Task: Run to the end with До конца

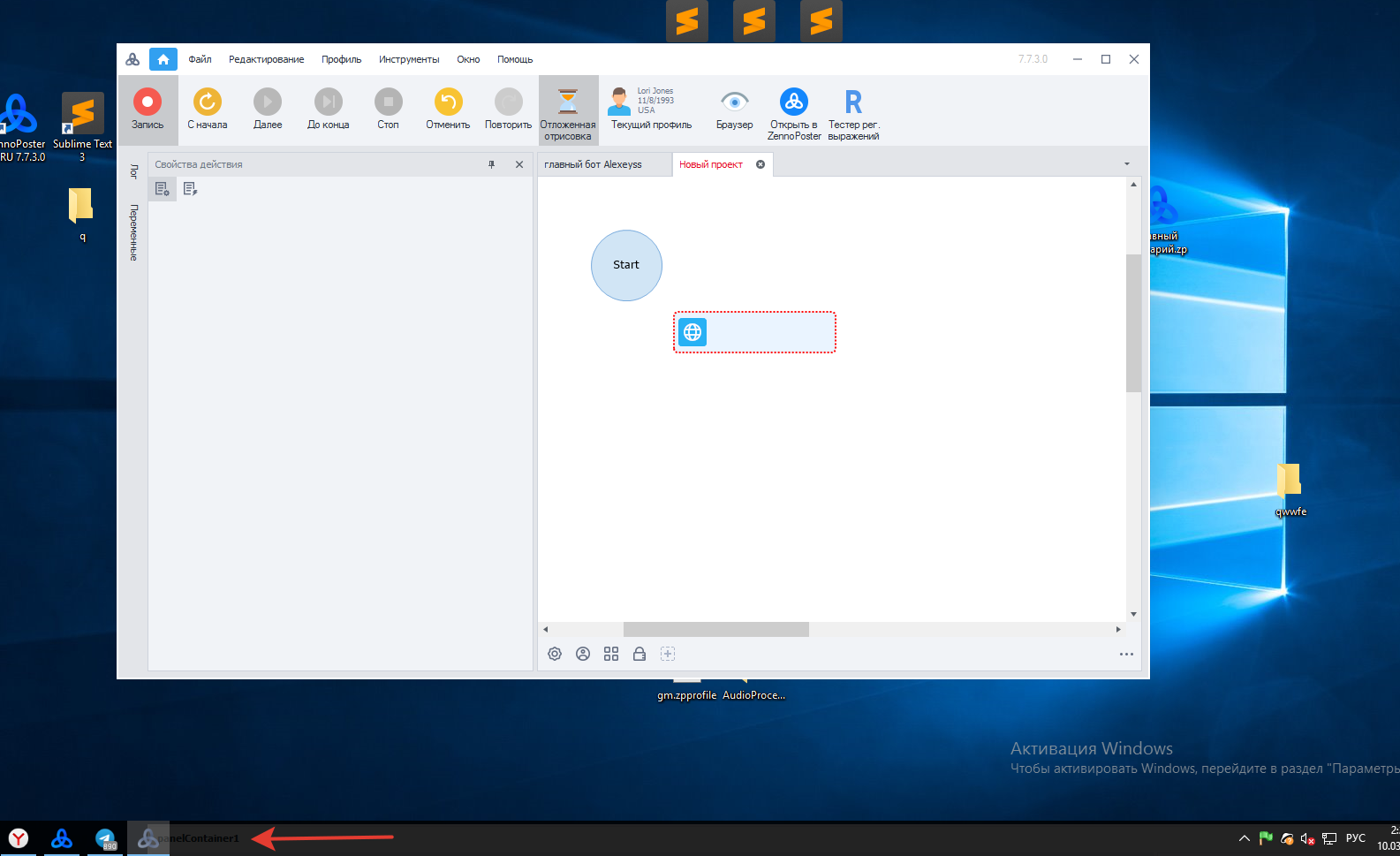Action: [x=328, y=110]
